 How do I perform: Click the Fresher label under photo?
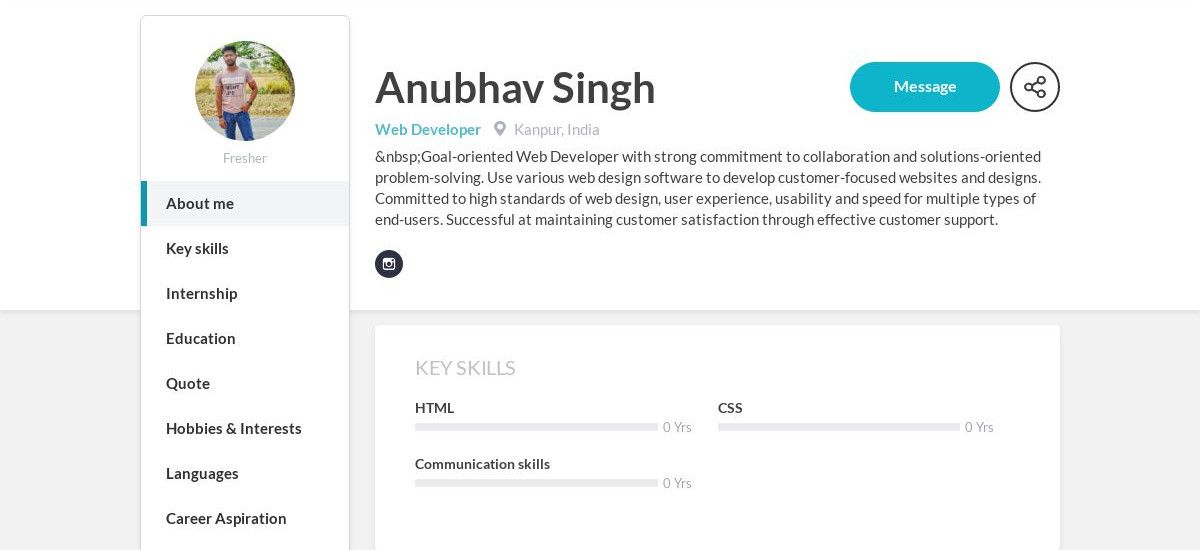click(x=245, y=158)
